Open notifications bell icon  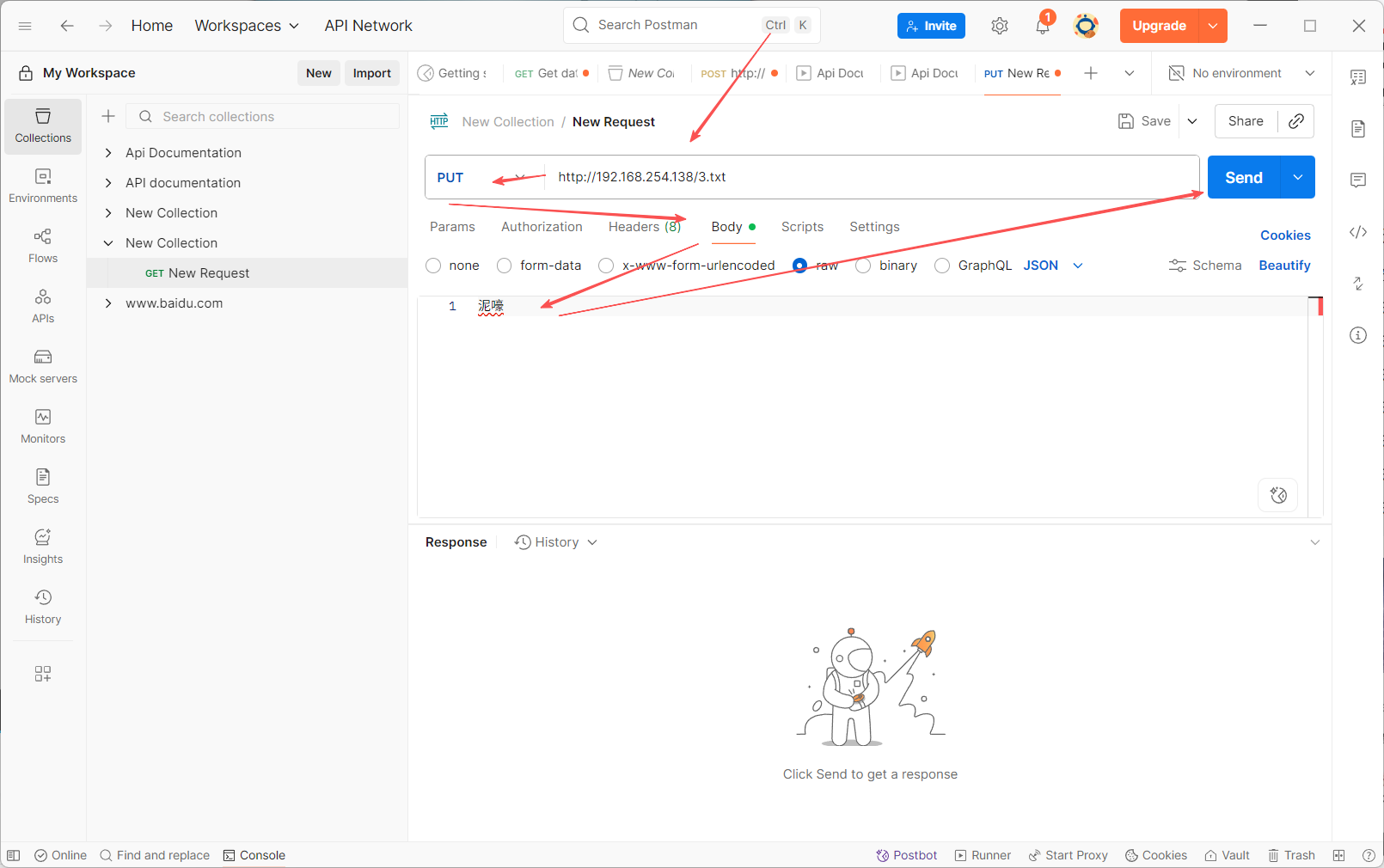(1043, 26)
